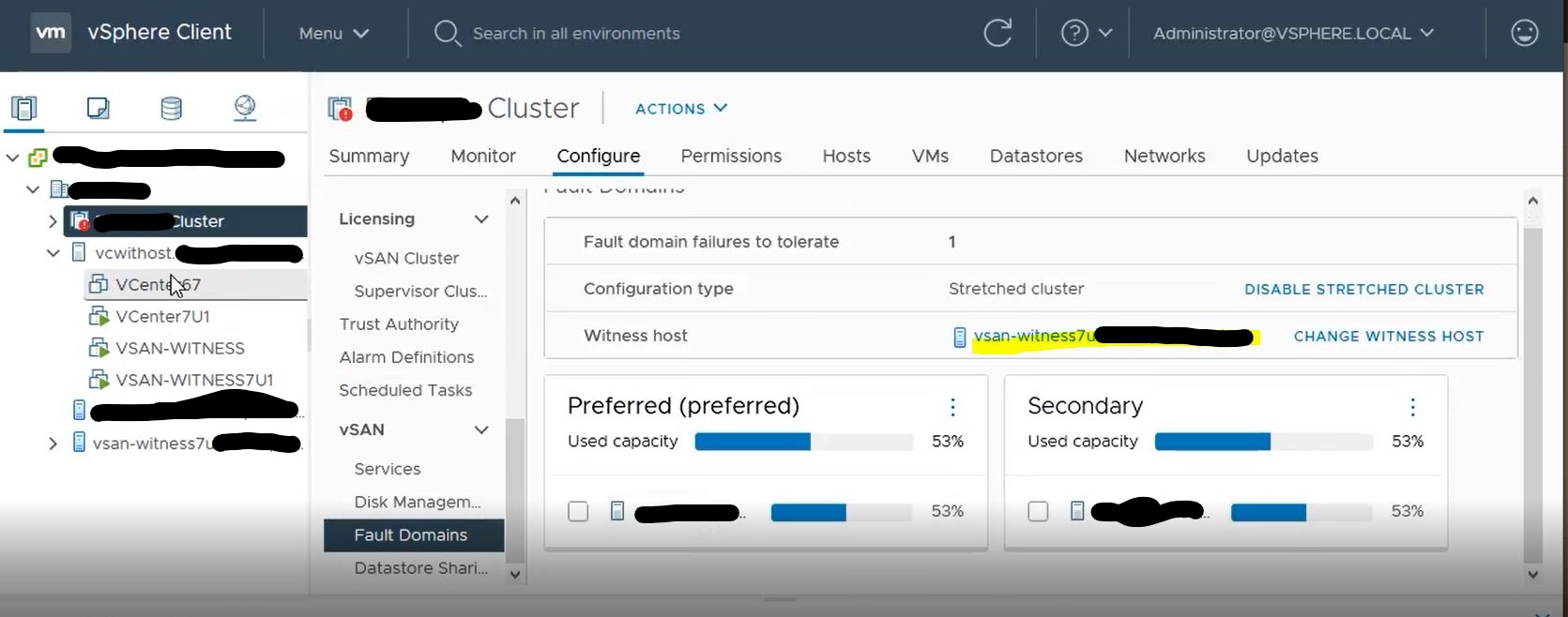
Task: Click Preferred domain used capacity bar
Action: (x=803, y=442)
